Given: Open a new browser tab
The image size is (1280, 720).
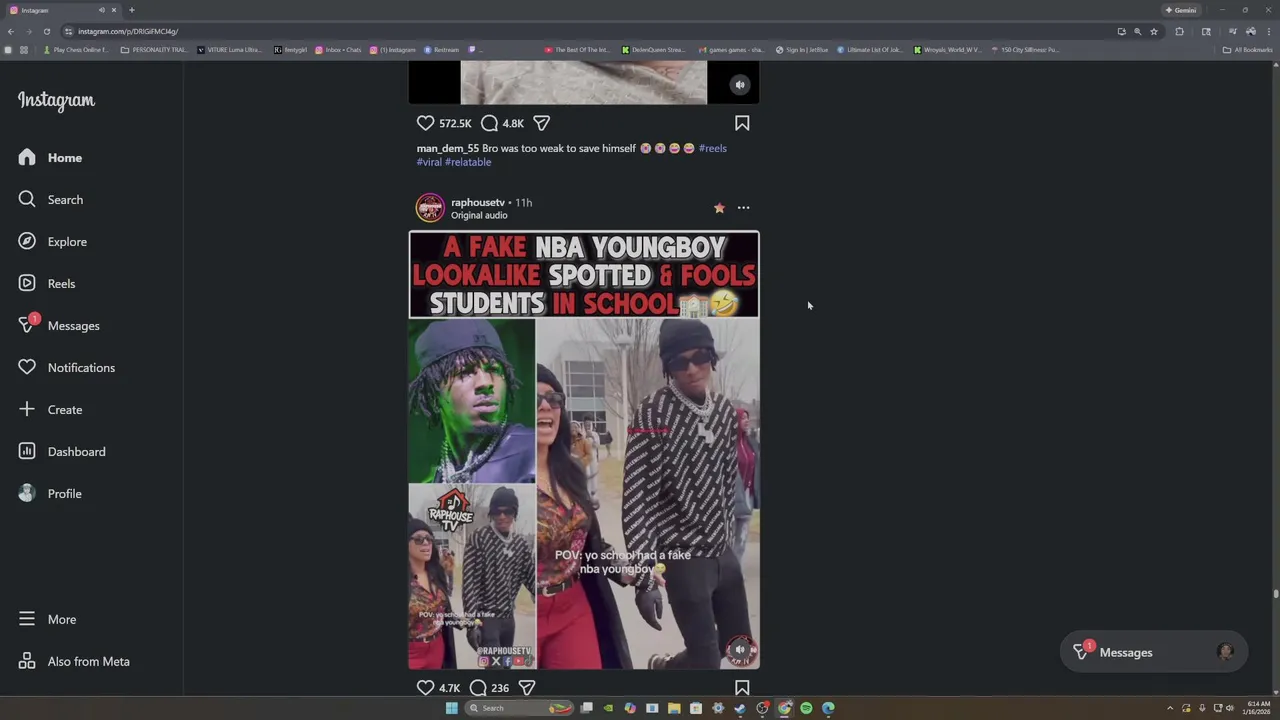Looking at the screenshot, I should (x=131, y=10).
